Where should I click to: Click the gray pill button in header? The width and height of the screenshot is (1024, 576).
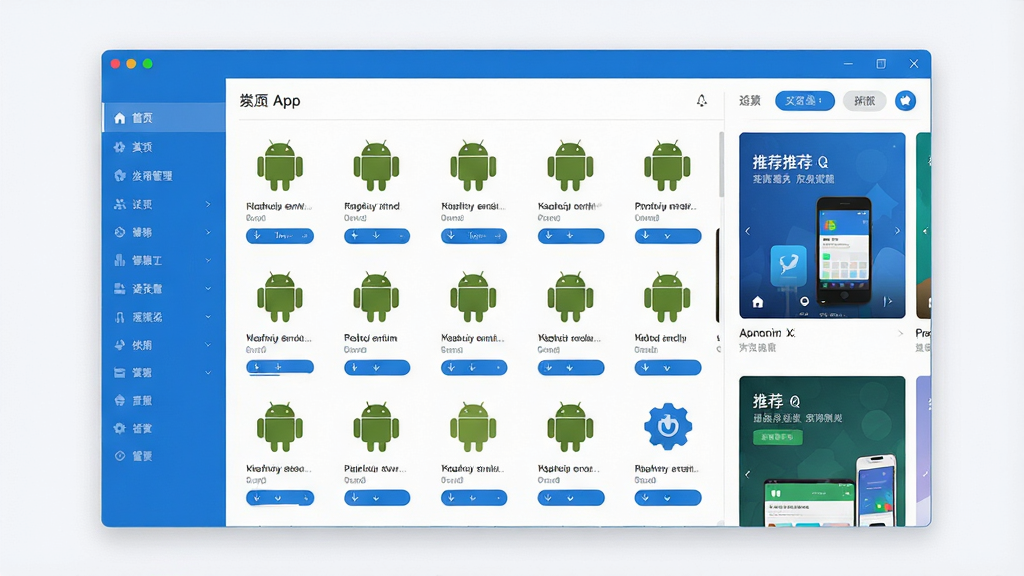[864, 101]
